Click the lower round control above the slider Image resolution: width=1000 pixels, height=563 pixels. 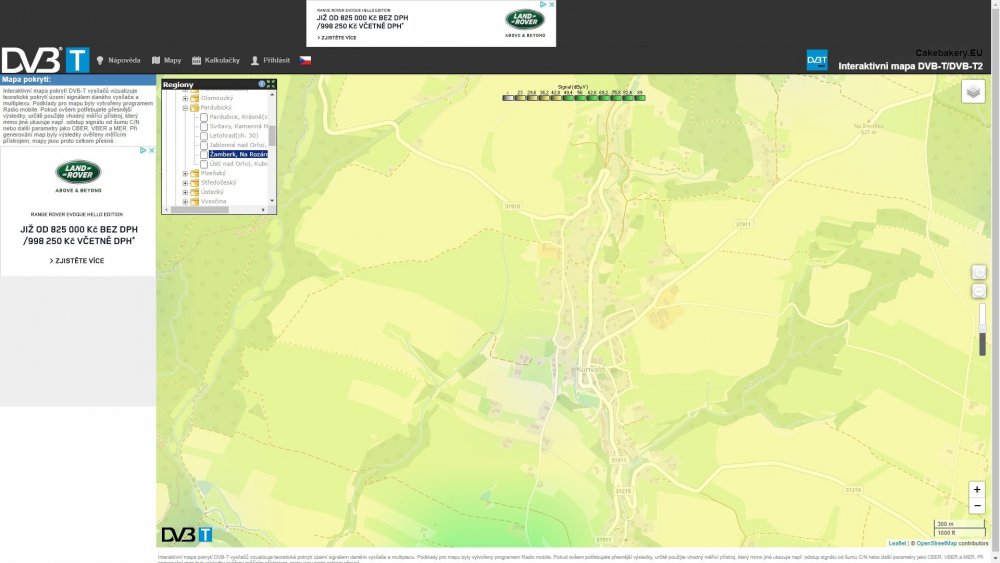coord(979,291)
